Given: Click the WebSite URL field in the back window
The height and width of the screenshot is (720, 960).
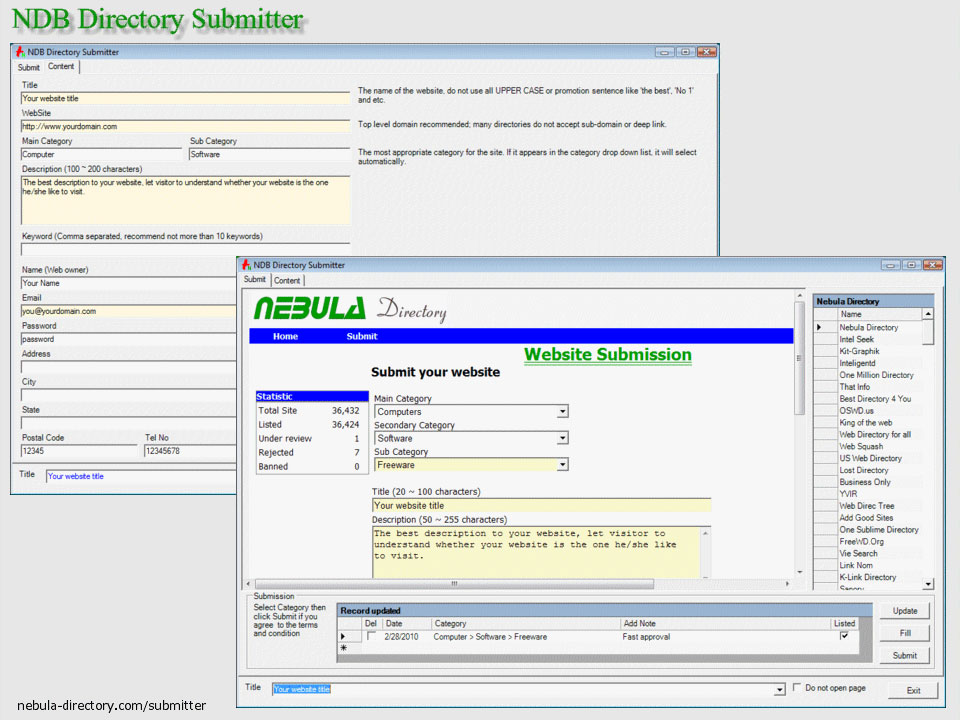Looking at the screenshot, I should (x=186, y=127).
